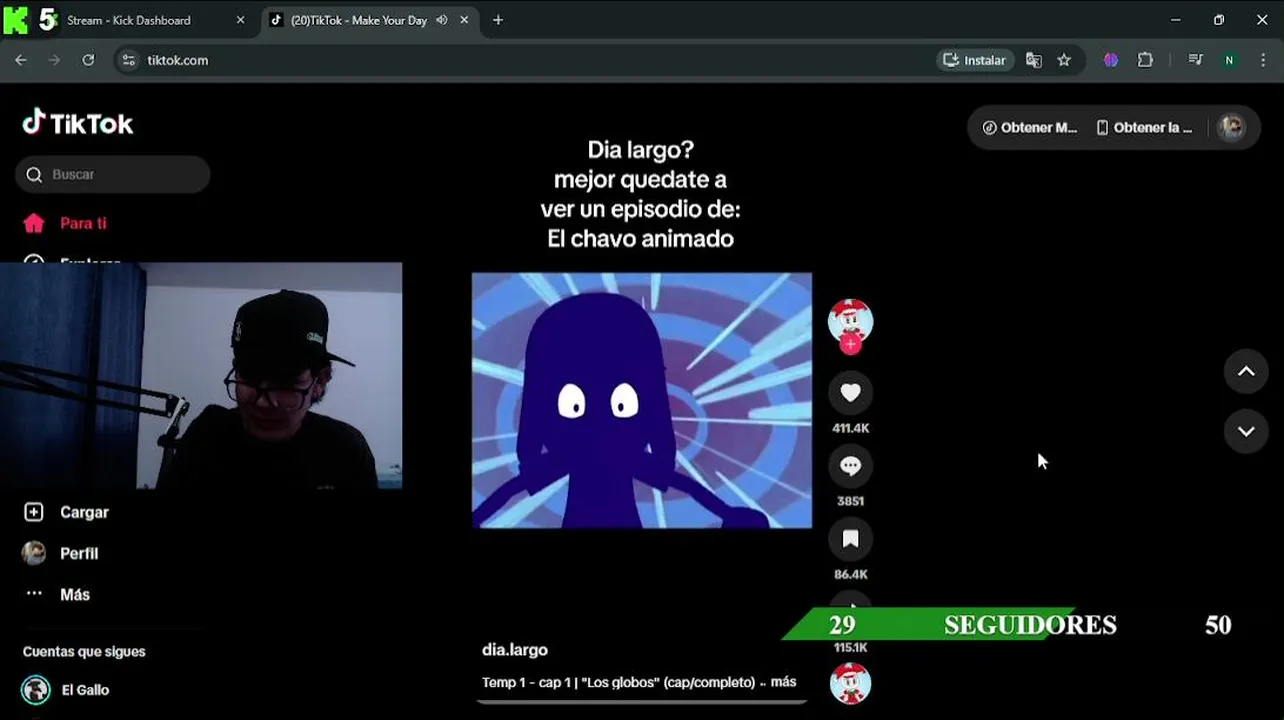
Task: Go to next video with down arrow
Action: pyautogui.click(x=1246, y=431)
